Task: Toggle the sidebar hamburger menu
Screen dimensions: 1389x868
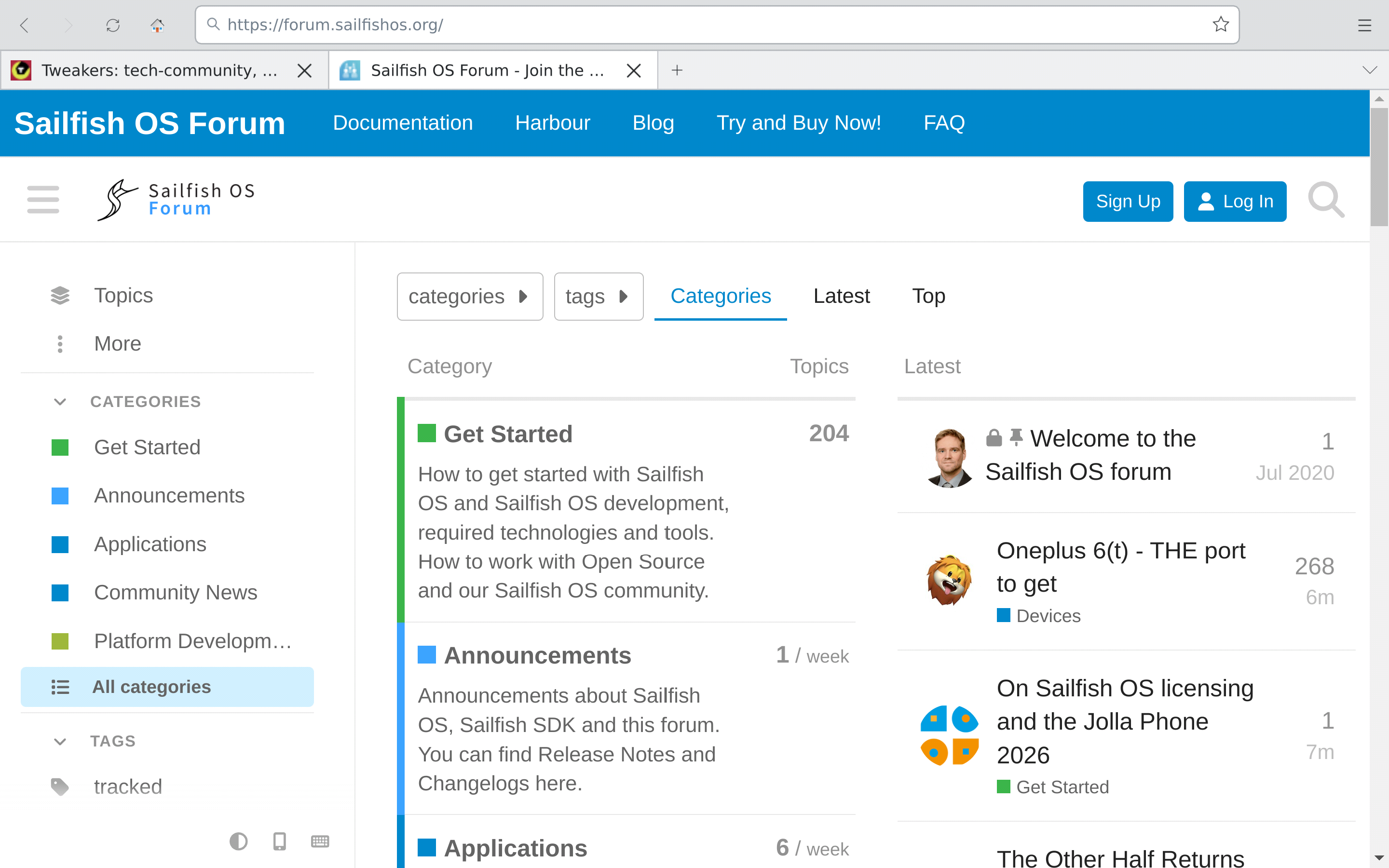Action: point(43,199)
